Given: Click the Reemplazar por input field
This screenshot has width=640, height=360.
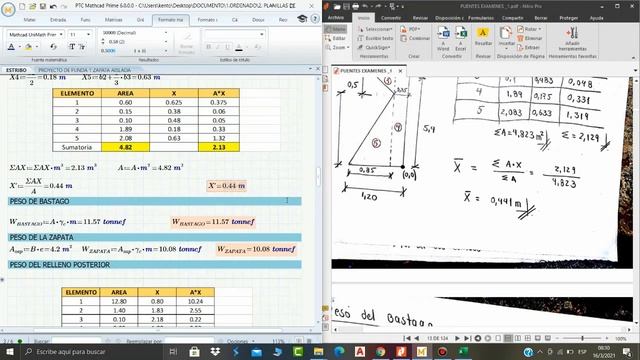Looking at the screenshot, I should pos(189,341).
